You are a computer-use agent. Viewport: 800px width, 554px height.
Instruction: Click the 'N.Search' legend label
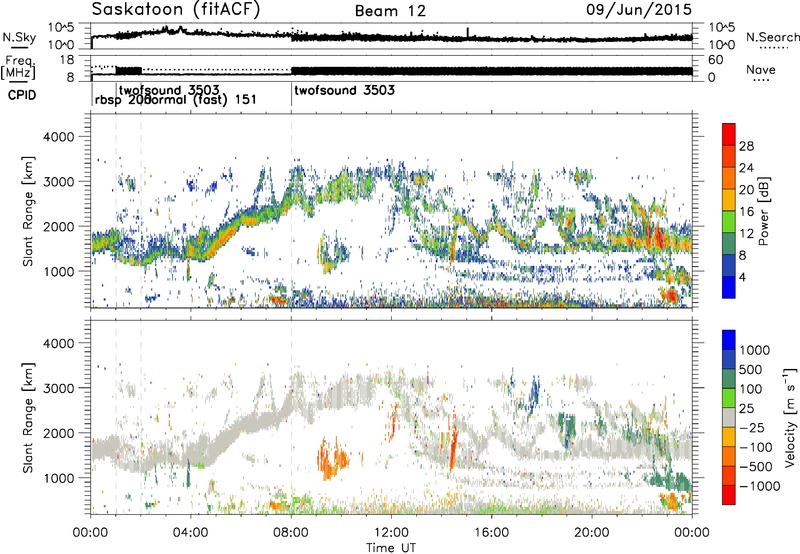point(773,37)
